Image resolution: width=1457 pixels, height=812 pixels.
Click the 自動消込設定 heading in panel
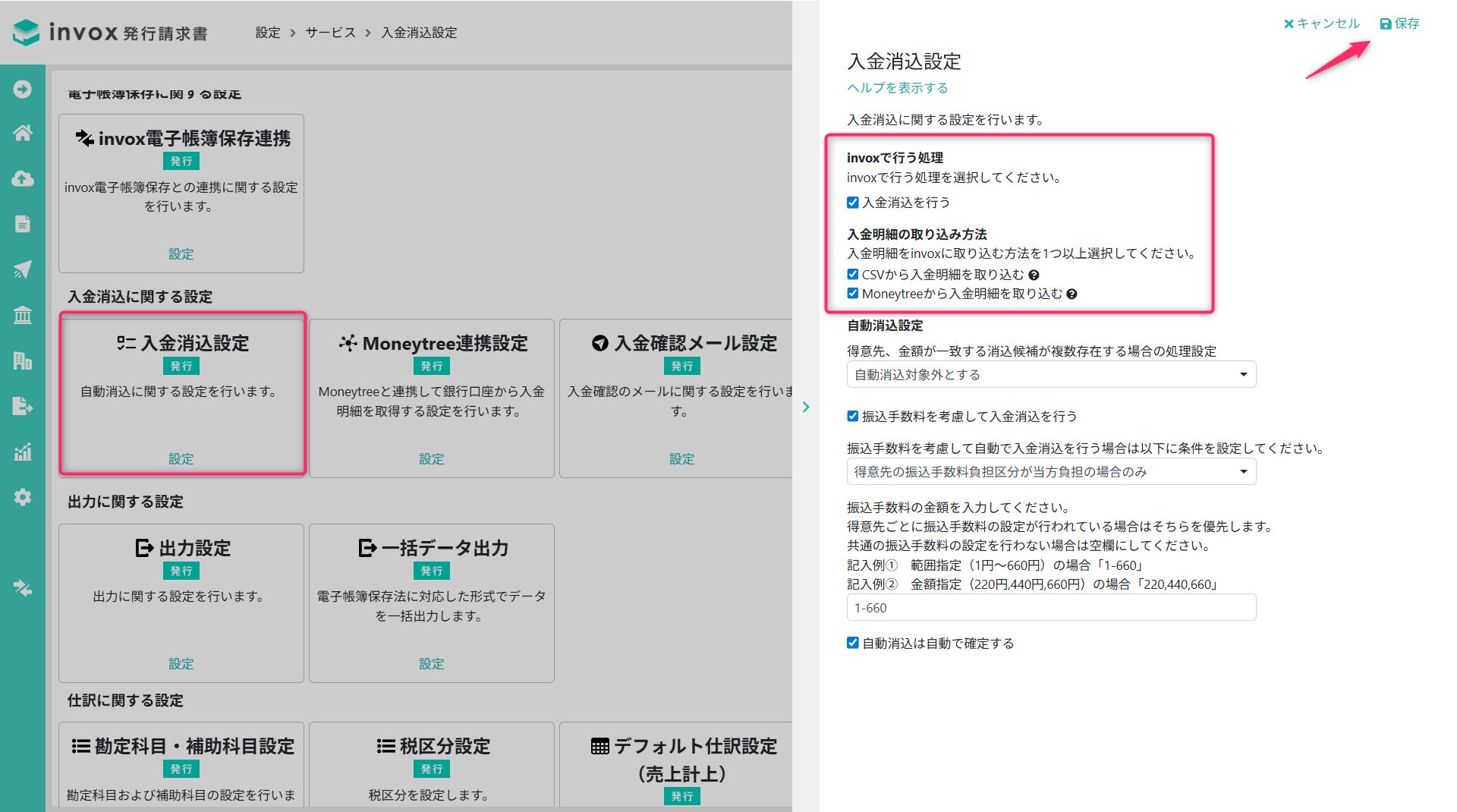tap(885, 326)
